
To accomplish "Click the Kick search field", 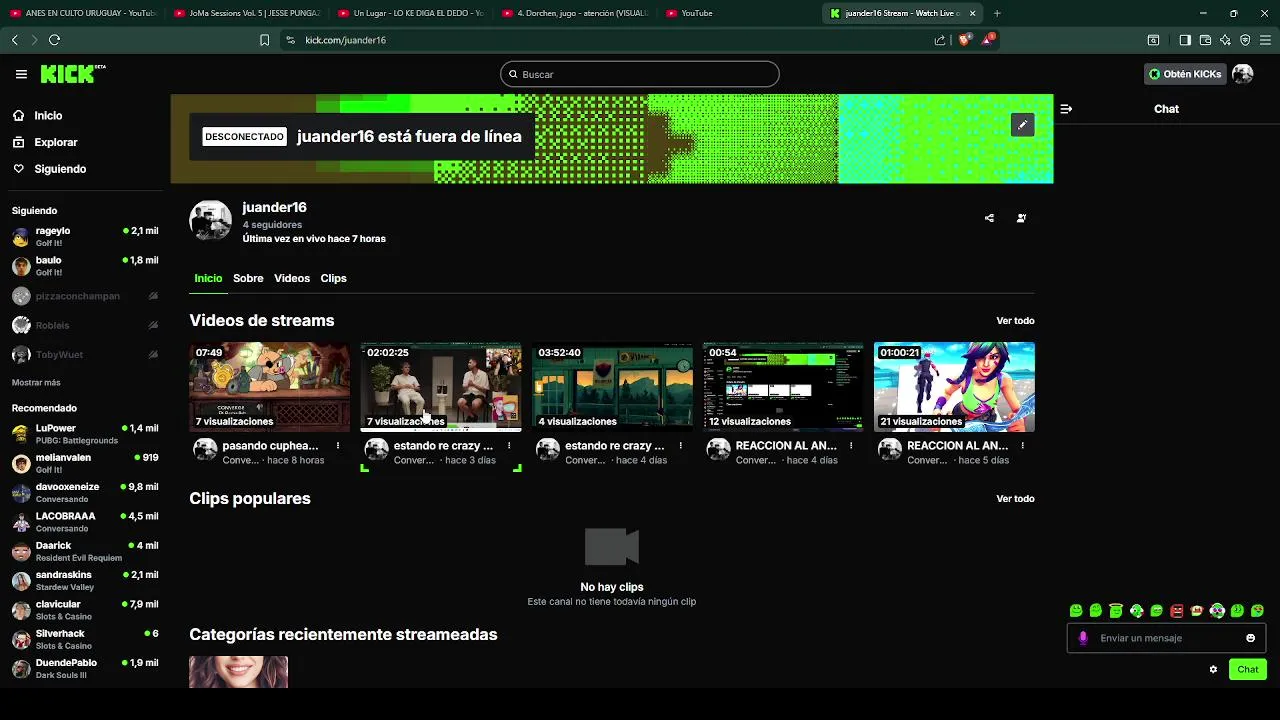I will (x=640, y=74).
